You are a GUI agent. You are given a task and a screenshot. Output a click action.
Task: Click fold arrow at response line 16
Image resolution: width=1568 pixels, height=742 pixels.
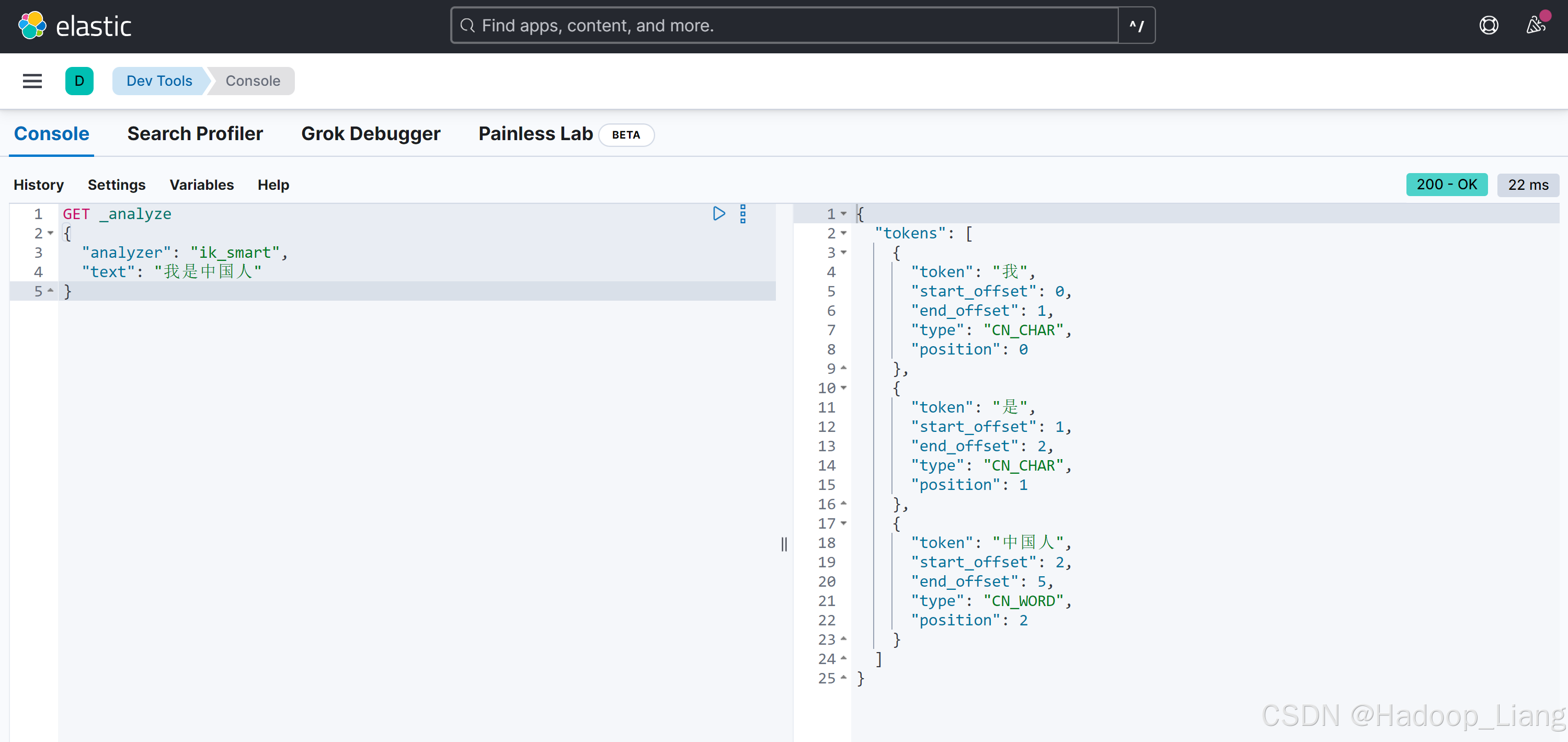(x=844, y=504)
